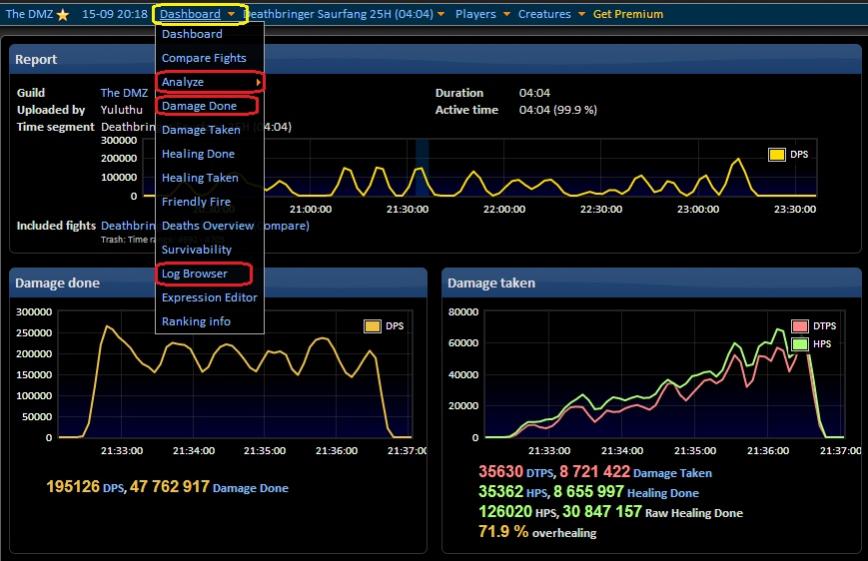The image size is (868, 561).
Task: Toggle the red DTPS legend swatch
Action: pyautogui.click(x=800, y=327)
